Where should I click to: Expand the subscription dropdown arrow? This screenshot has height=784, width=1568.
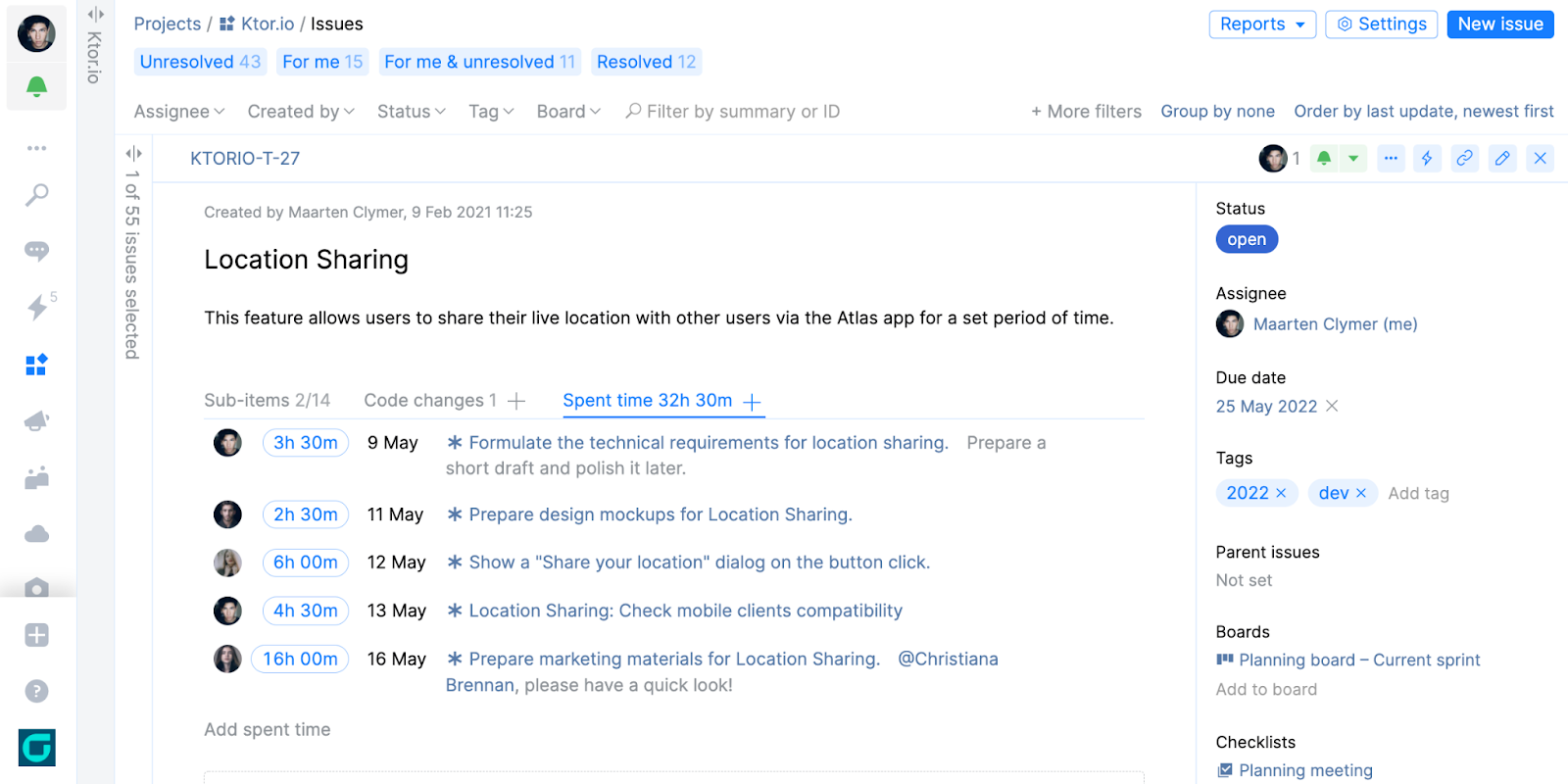(x=1353, y=158)
